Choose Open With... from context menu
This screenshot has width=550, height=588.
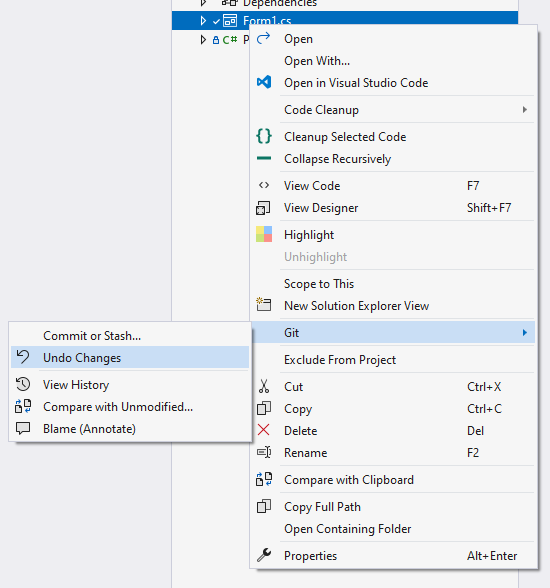(393, 61)
